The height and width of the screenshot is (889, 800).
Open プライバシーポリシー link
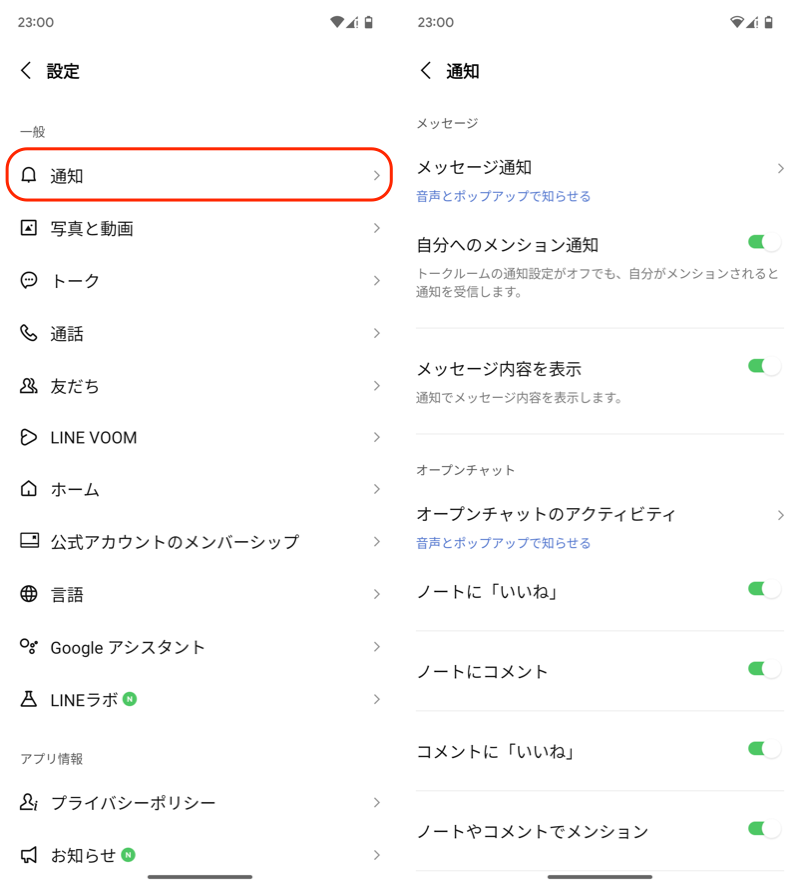133,803
